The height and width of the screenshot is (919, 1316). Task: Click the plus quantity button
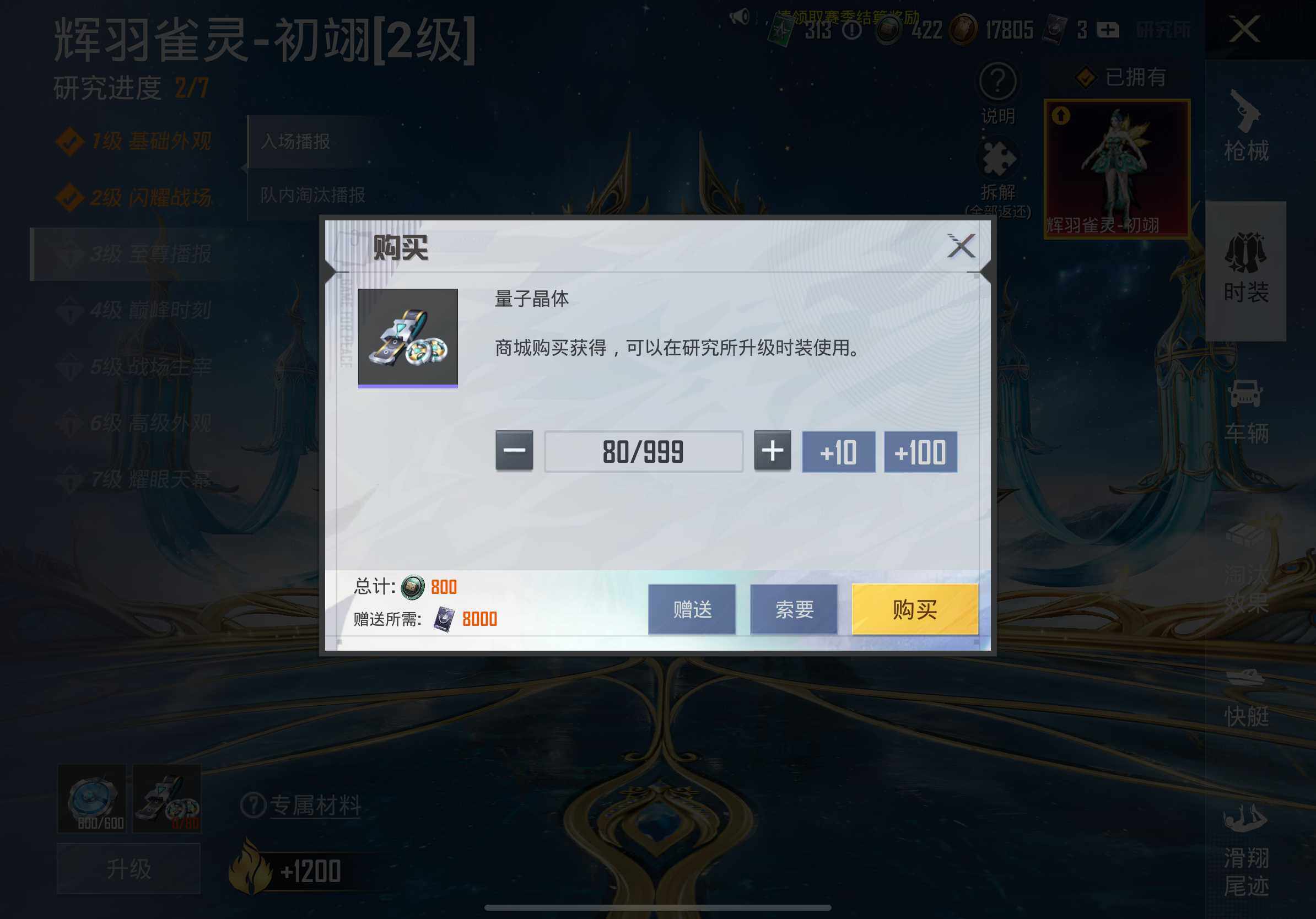(772, 450)
